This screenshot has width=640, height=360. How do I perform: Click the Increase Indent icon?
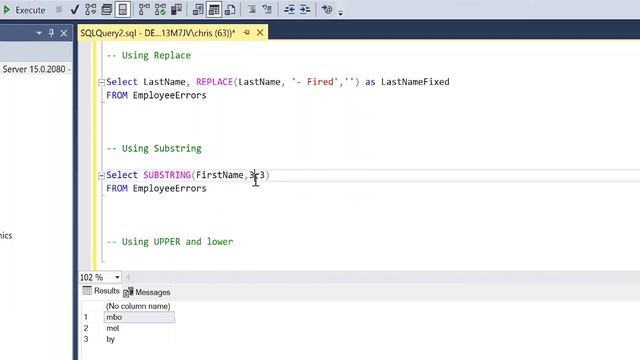305,9
